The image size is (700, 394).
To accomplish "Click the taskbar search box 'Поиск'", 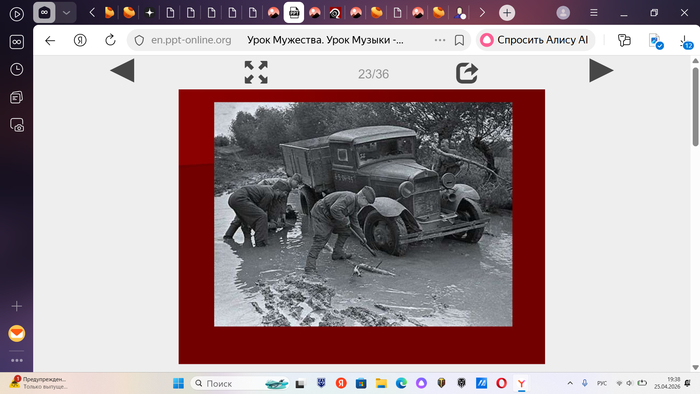I will [x=240, y=383].
